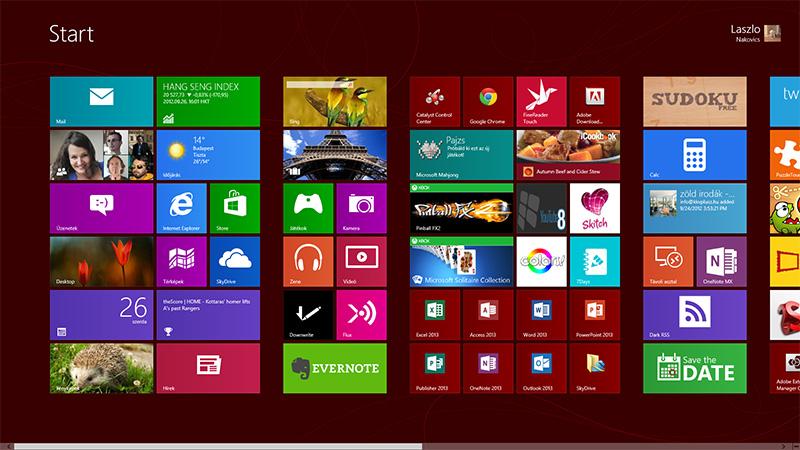Viewport: 800px width, 450px height.
Task: Open the Calc calculator tile
Action: (x=695, y=155)
